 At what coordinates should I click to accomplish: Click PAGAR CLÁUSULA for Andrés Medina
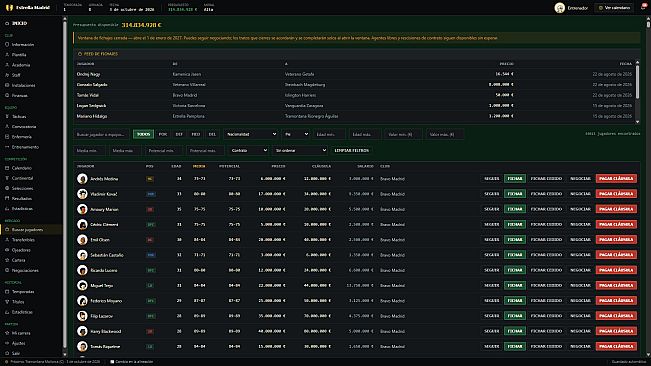(x=616, y=178)
